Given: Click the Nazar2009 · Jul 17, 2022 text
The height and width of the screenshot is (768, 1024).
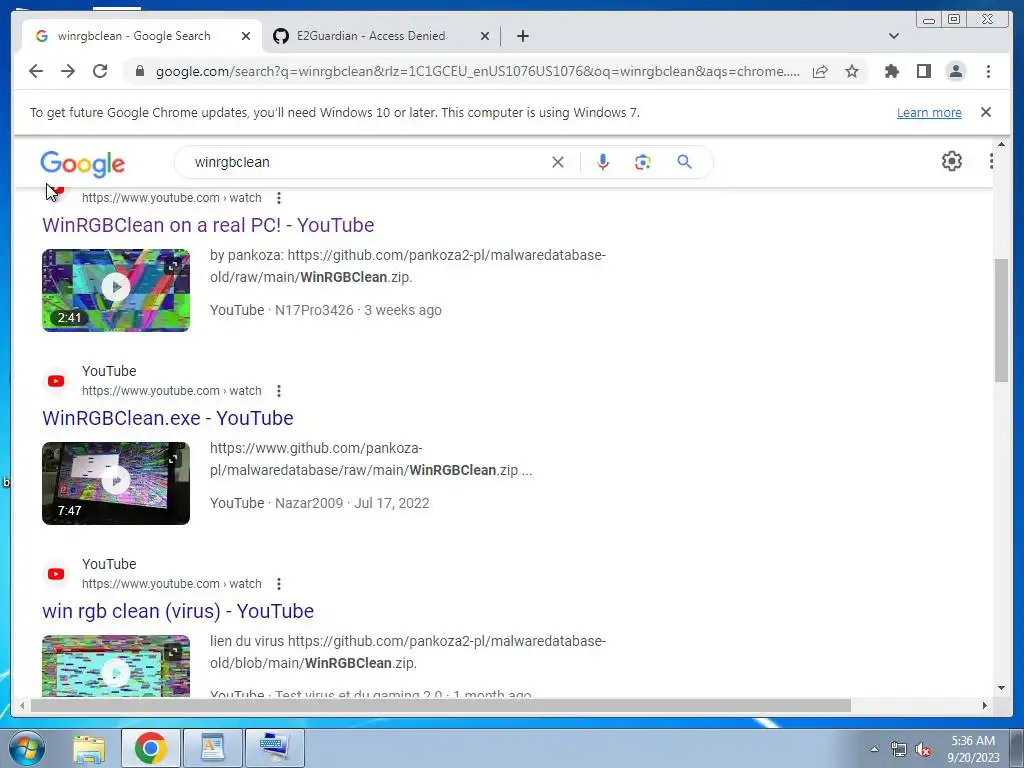Looking at the screenshot, I should pos(352,504).
